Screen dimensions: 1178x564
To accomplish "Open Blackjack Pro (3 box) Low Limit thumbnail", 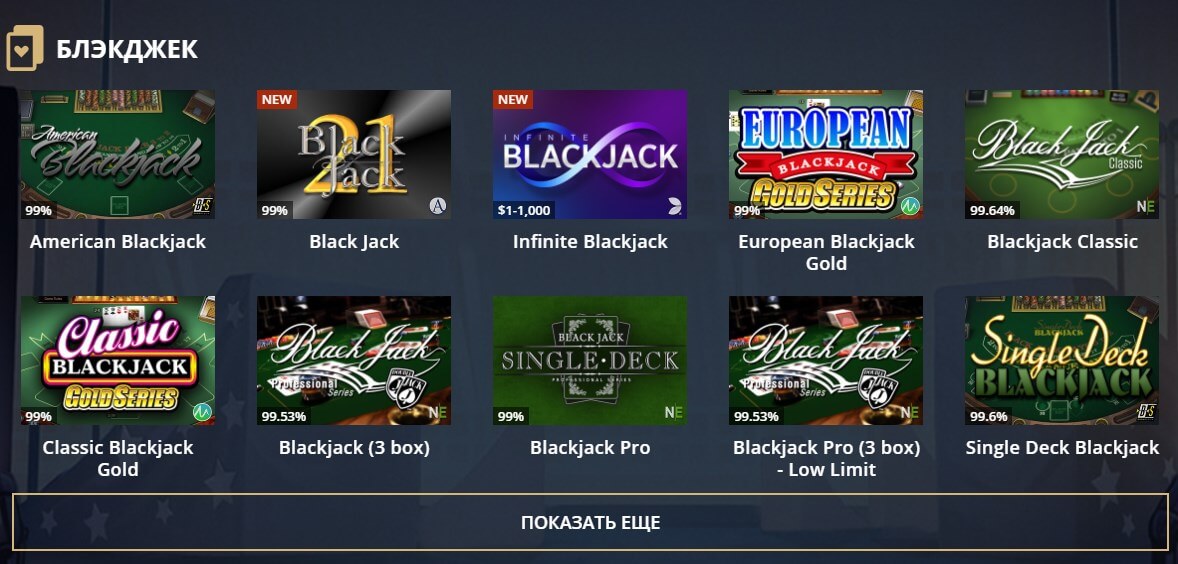I will click(x=826, y=360).
